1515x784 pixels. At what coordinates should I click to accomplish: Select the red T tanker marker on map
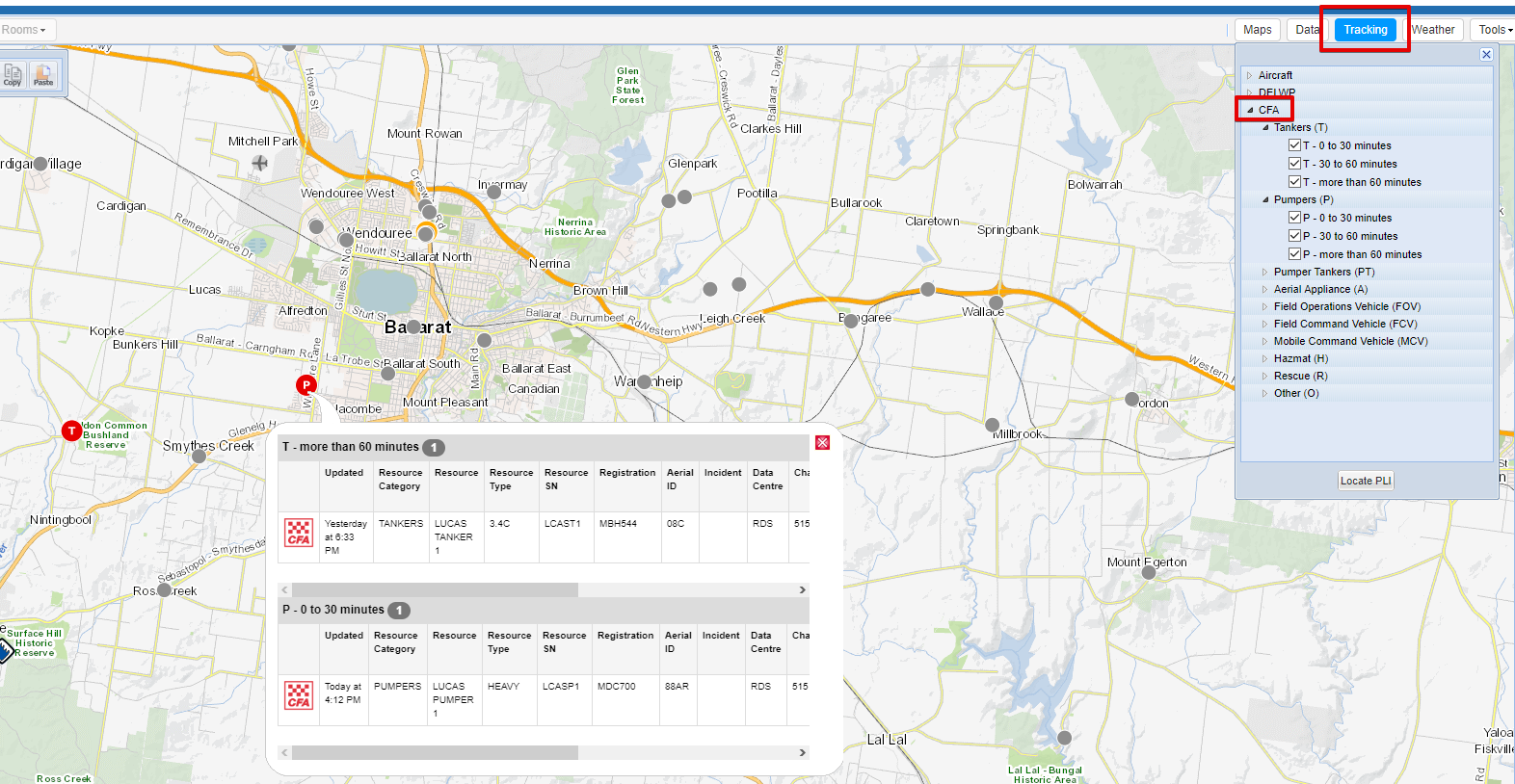(x=71, y=431)
